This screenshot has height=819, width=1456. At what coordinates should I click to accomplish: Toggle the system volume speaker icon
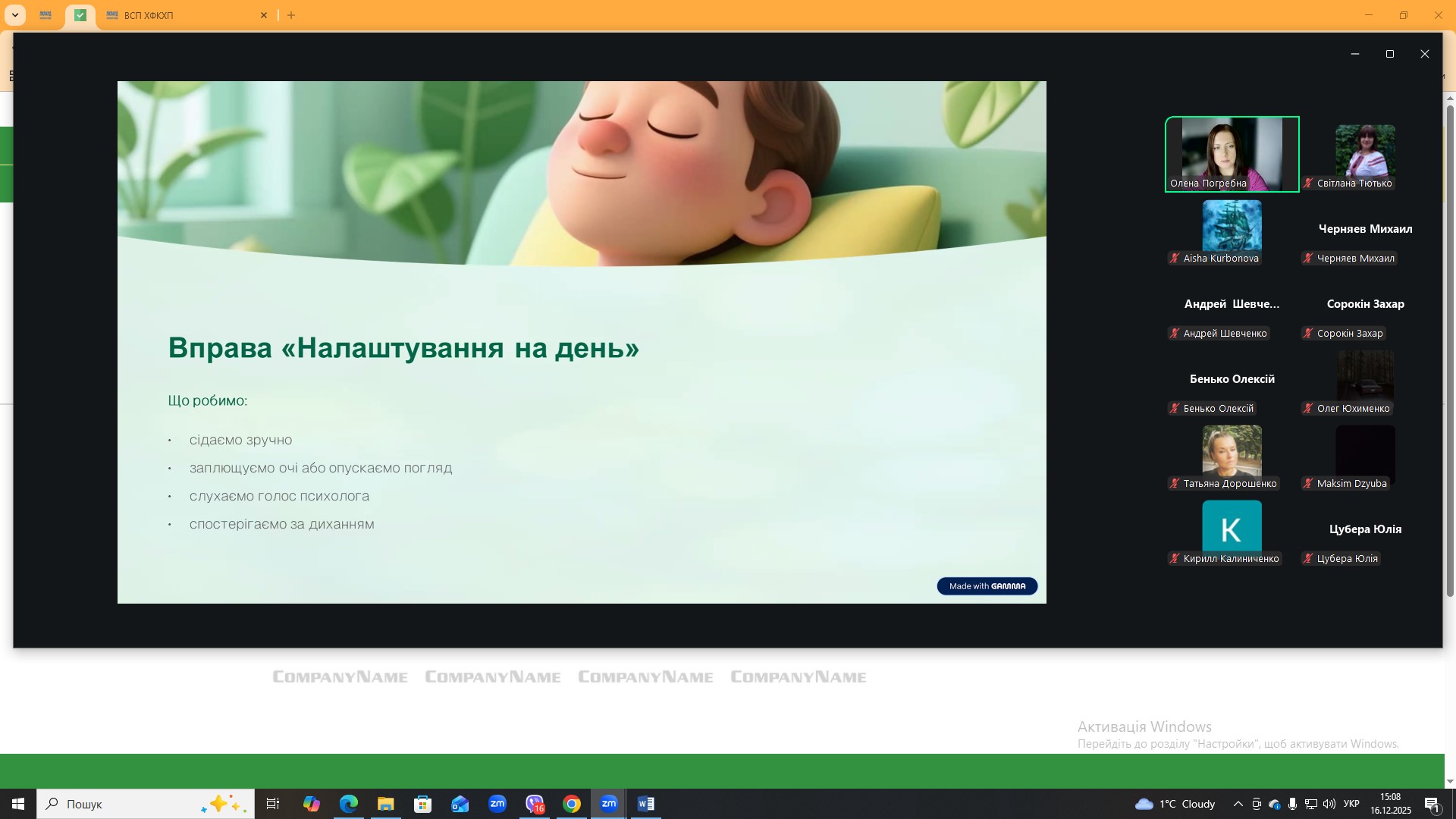(x=1329, y=804)
